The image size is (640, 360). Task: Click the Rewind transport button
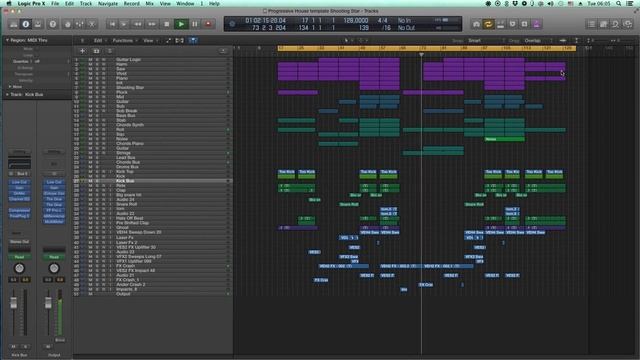tap(138, 24)
